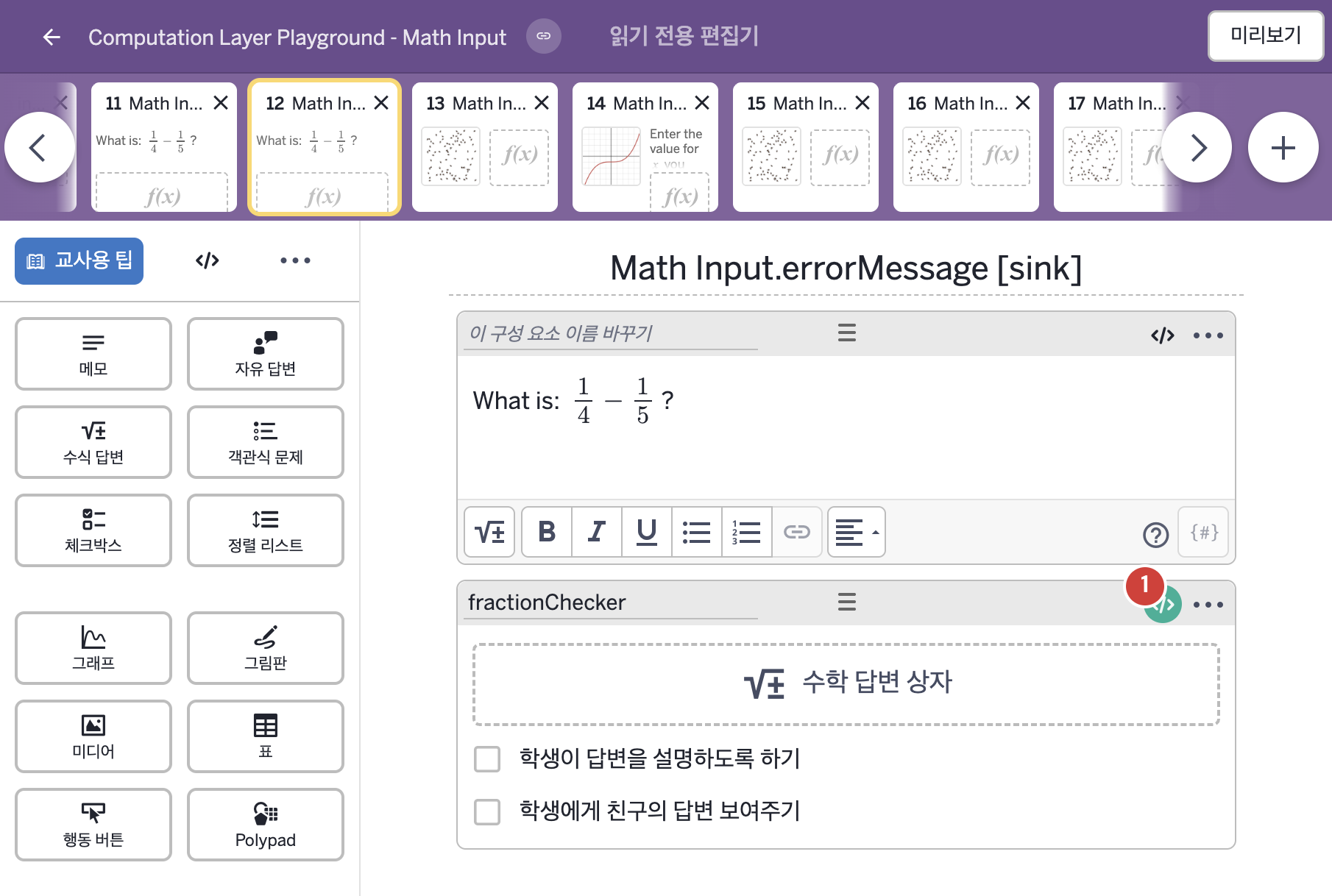
Task: Open the text alignment dropdown
Action: click(857, 532)
